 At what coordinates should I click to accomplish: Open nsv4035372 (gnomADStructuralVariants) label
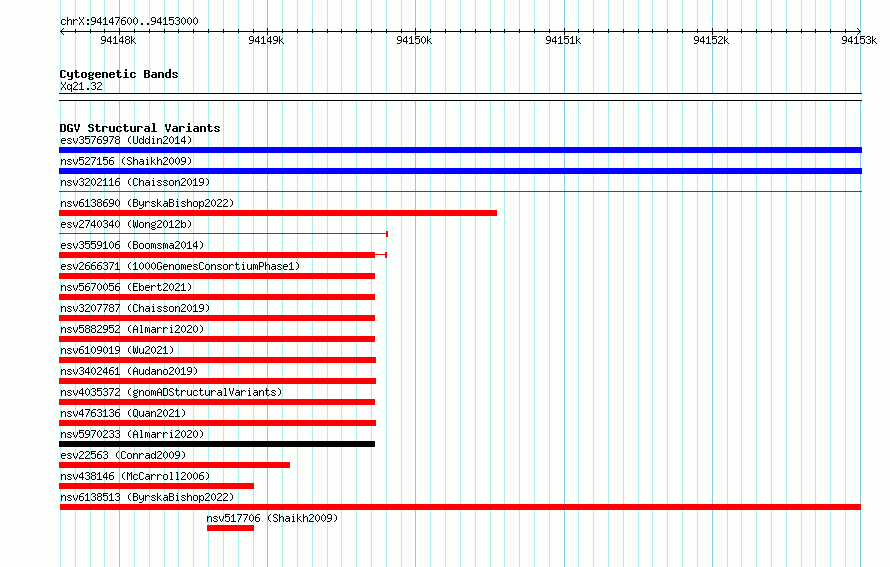[x=171, y=392]
